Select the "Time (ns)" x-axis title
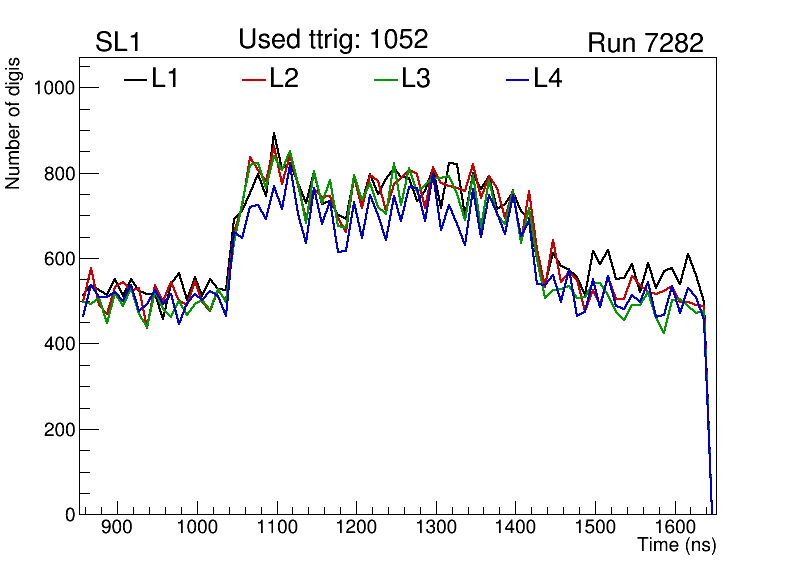 [676, 546]
